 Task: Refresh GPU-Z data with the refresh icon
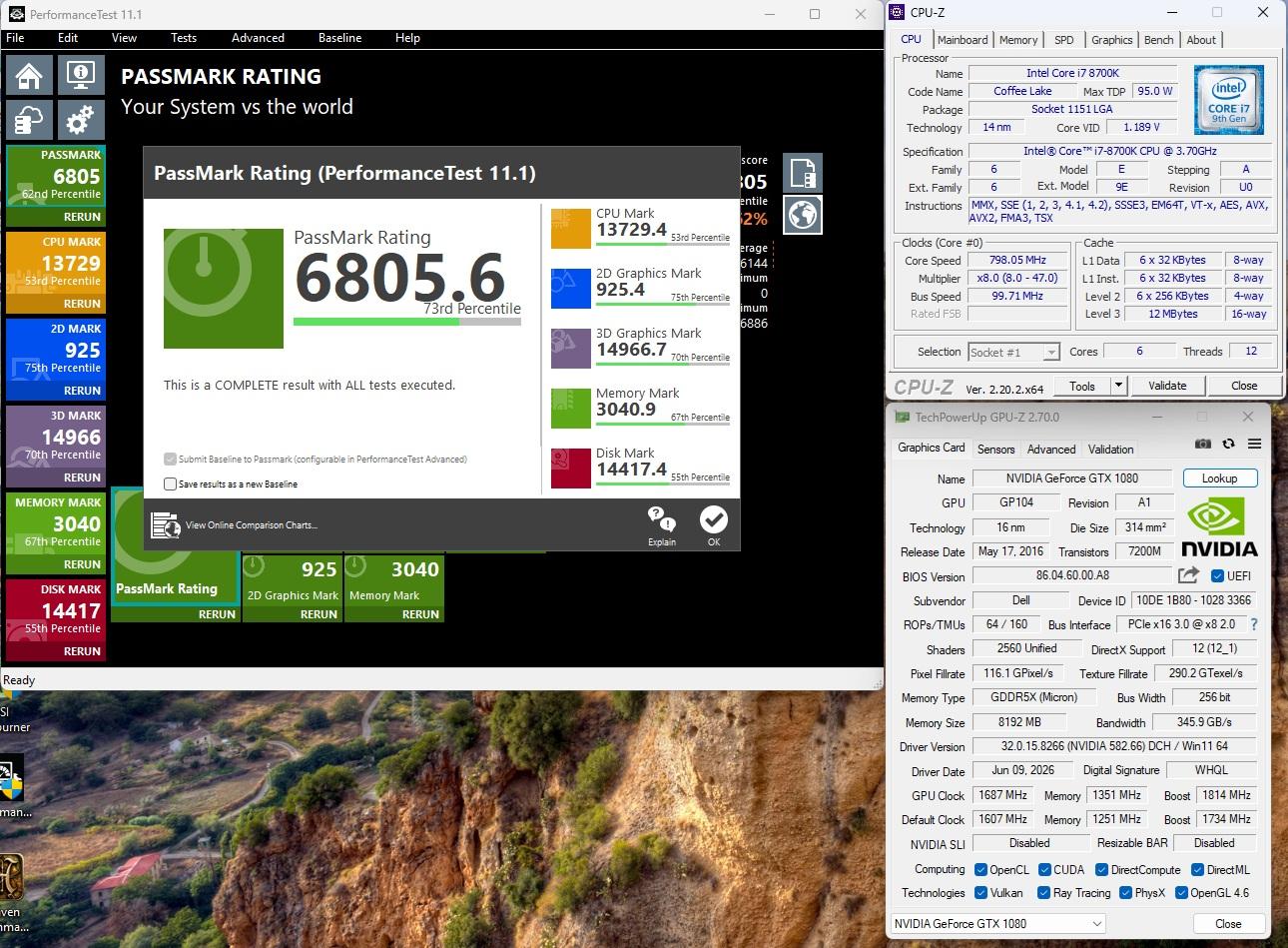1228,444
